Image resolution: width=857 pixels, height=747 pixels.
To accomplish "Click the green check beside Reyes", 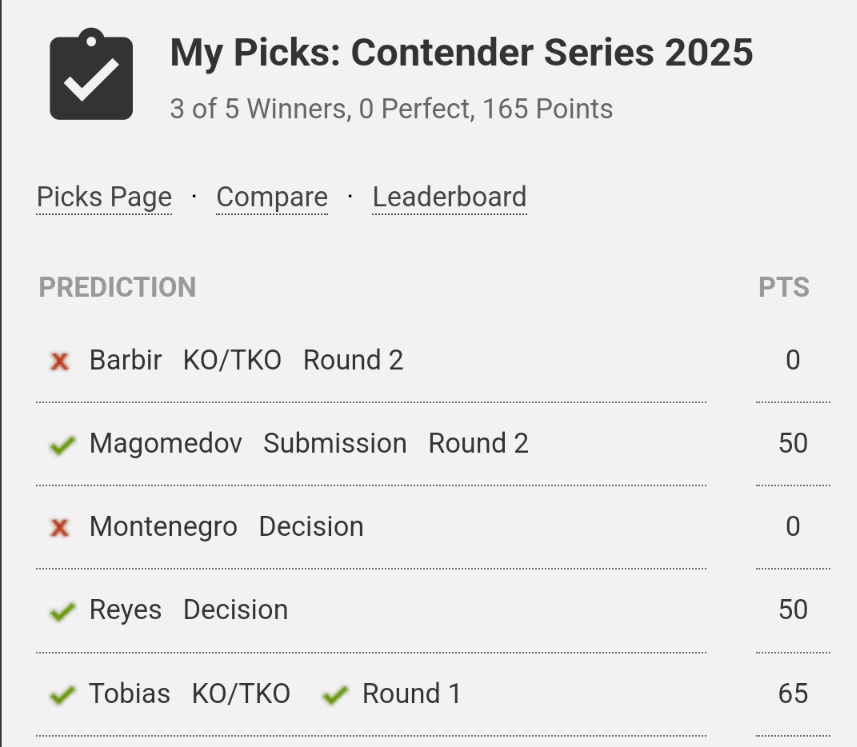I will (62, 611).
